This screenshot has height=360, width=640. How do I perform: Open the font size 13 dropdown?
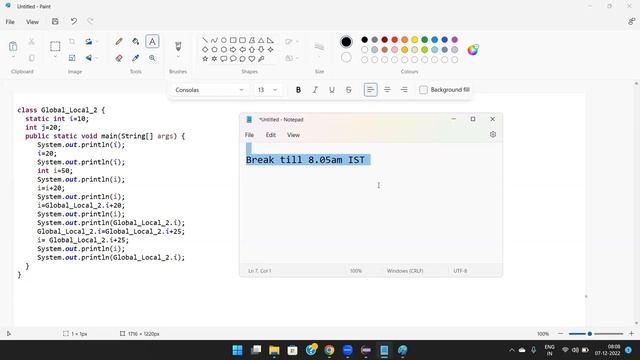267,90
